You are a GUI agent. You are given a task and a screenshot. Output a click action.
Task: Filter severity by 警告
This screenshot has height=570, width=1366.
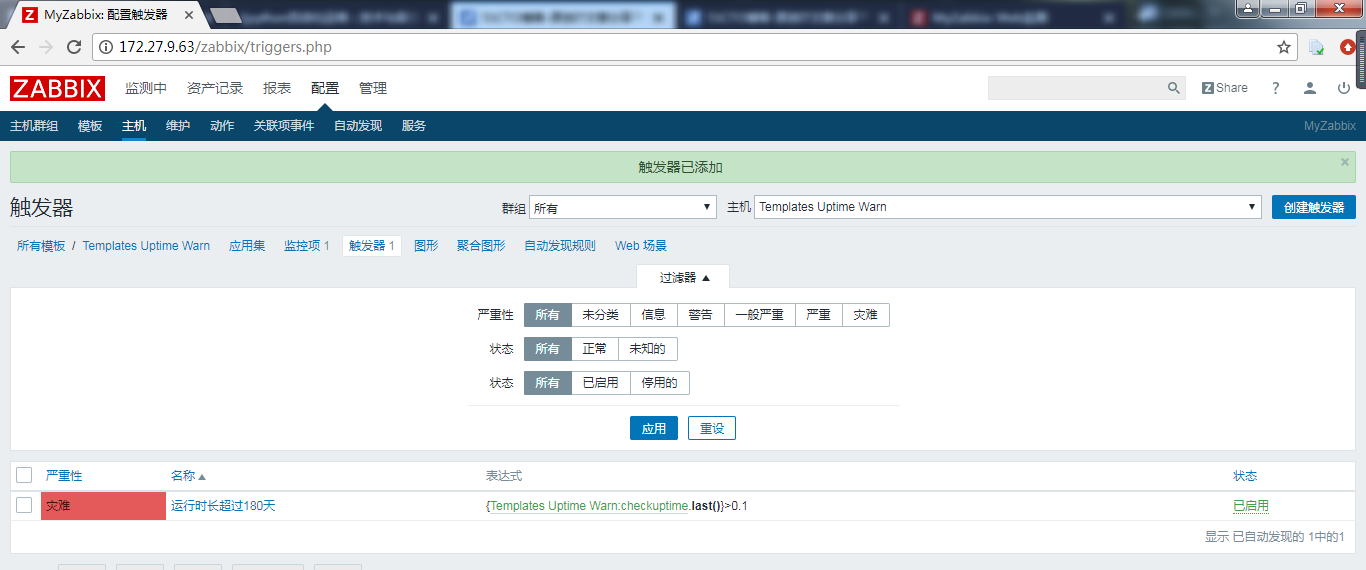[701, 315]
